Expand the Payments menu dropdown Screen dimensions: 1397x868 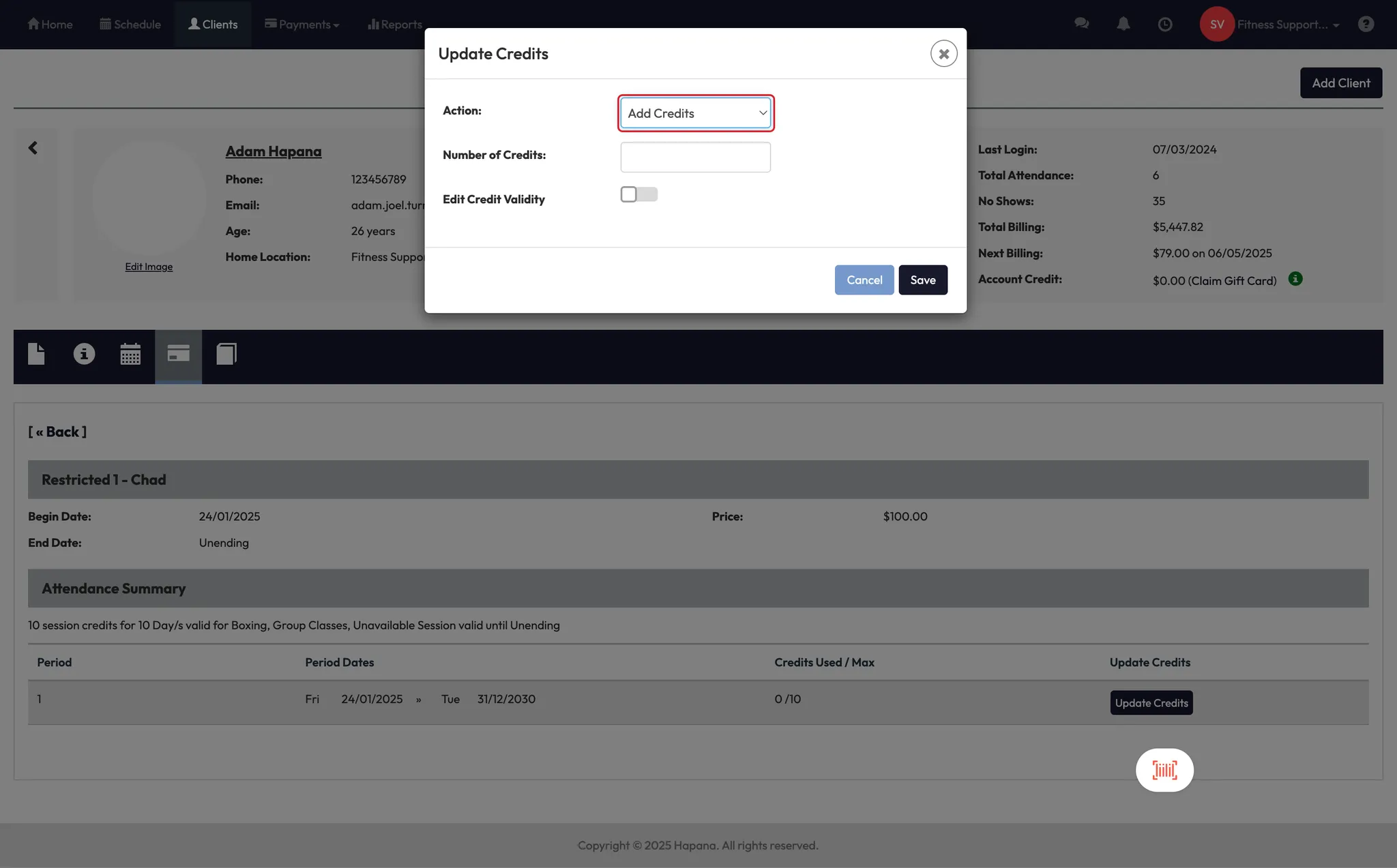pos(302,25)
